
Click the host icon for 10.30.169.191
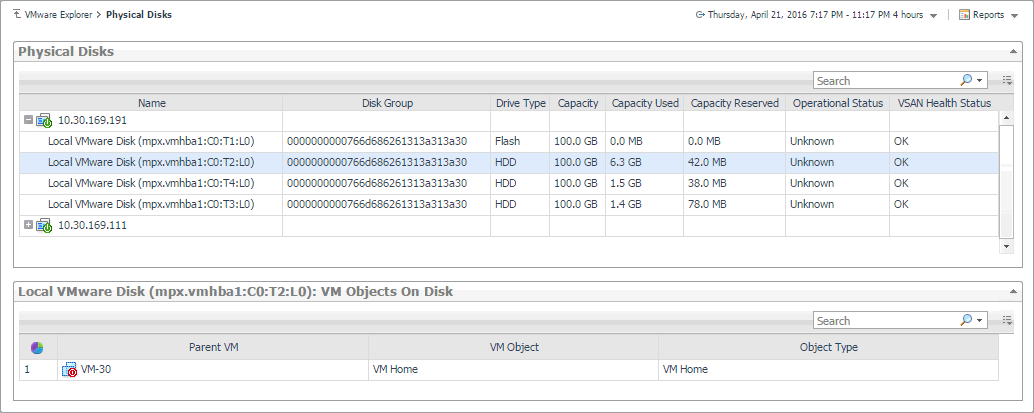coord(44,121)
